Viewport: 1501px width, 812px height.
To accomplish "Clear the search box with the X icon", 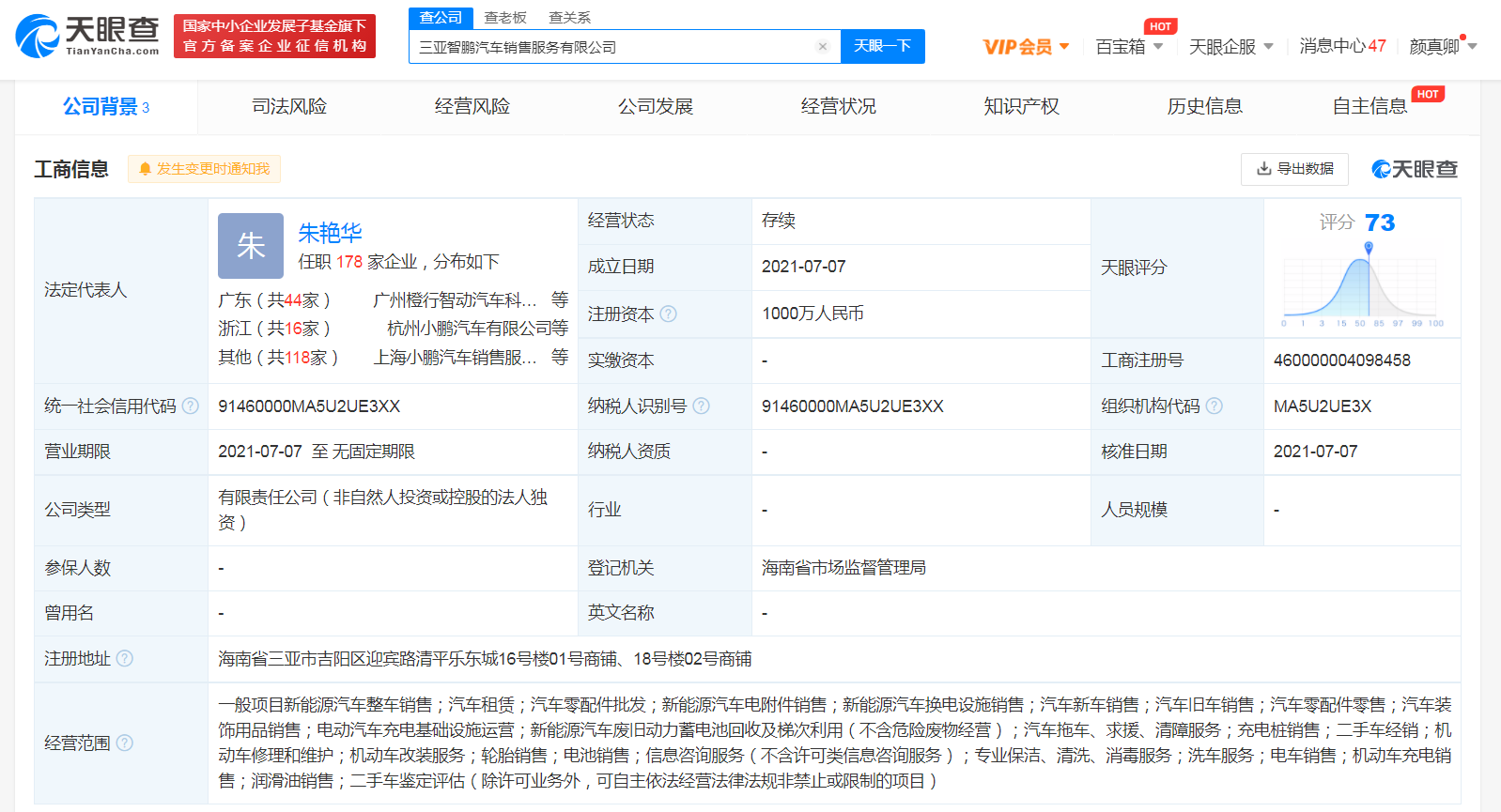I will pos(823,47).
